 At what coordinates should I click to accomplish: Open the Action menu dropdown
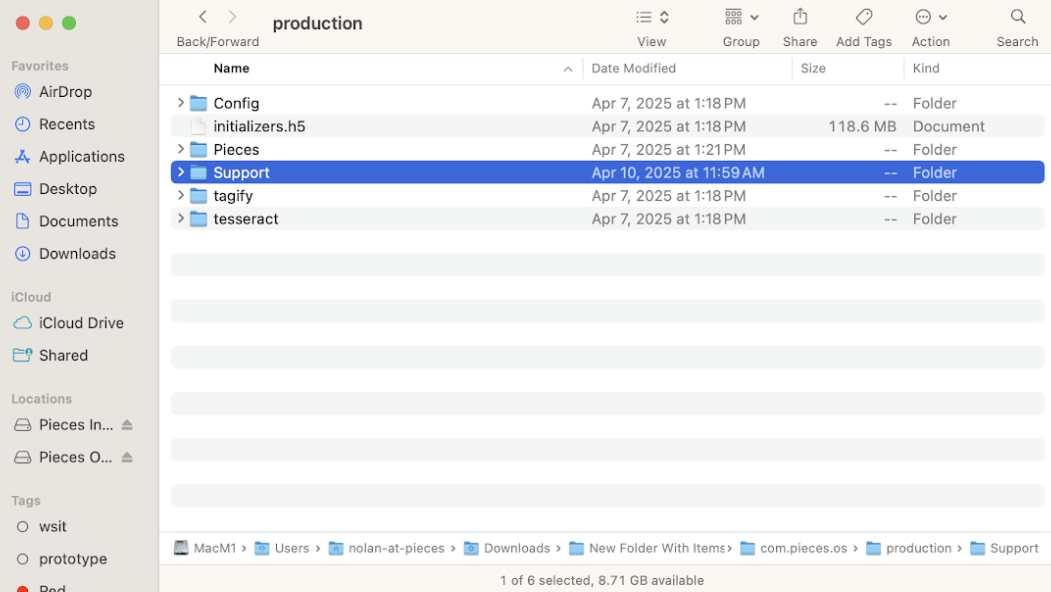(x=931, y=17)
